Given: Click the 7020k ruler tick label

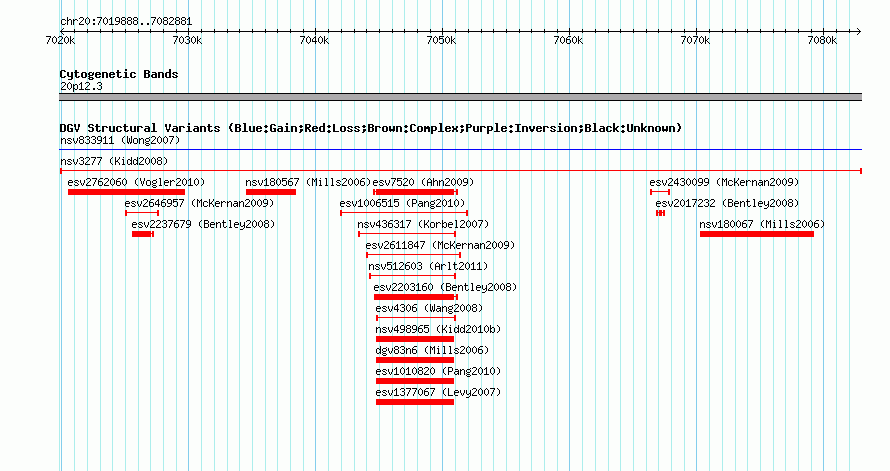Looking at the screenshot, I should pyautogui.click(x=60, y=40).
